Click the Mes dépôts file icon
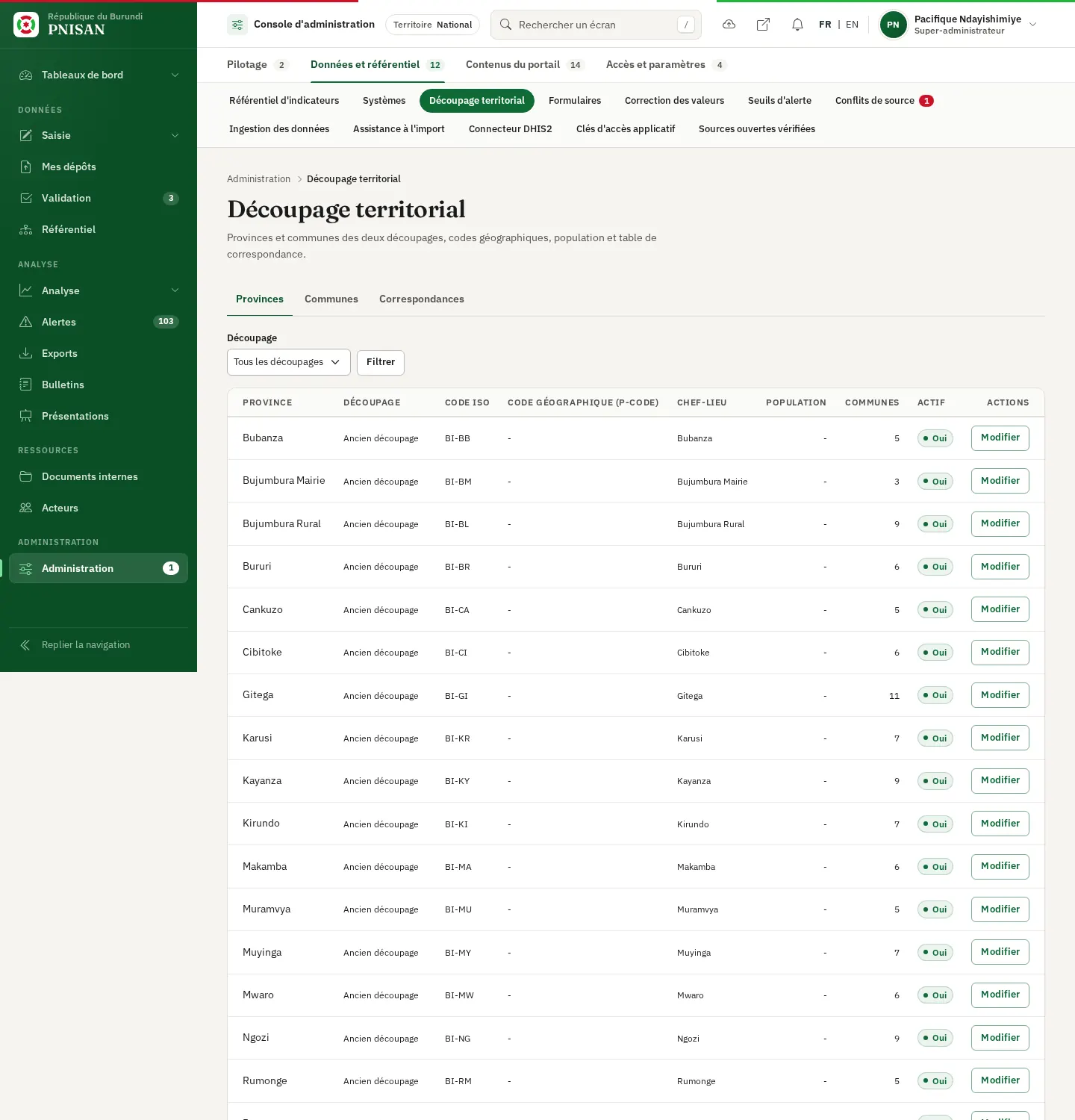1075x1120 pixels. [26, 167]
